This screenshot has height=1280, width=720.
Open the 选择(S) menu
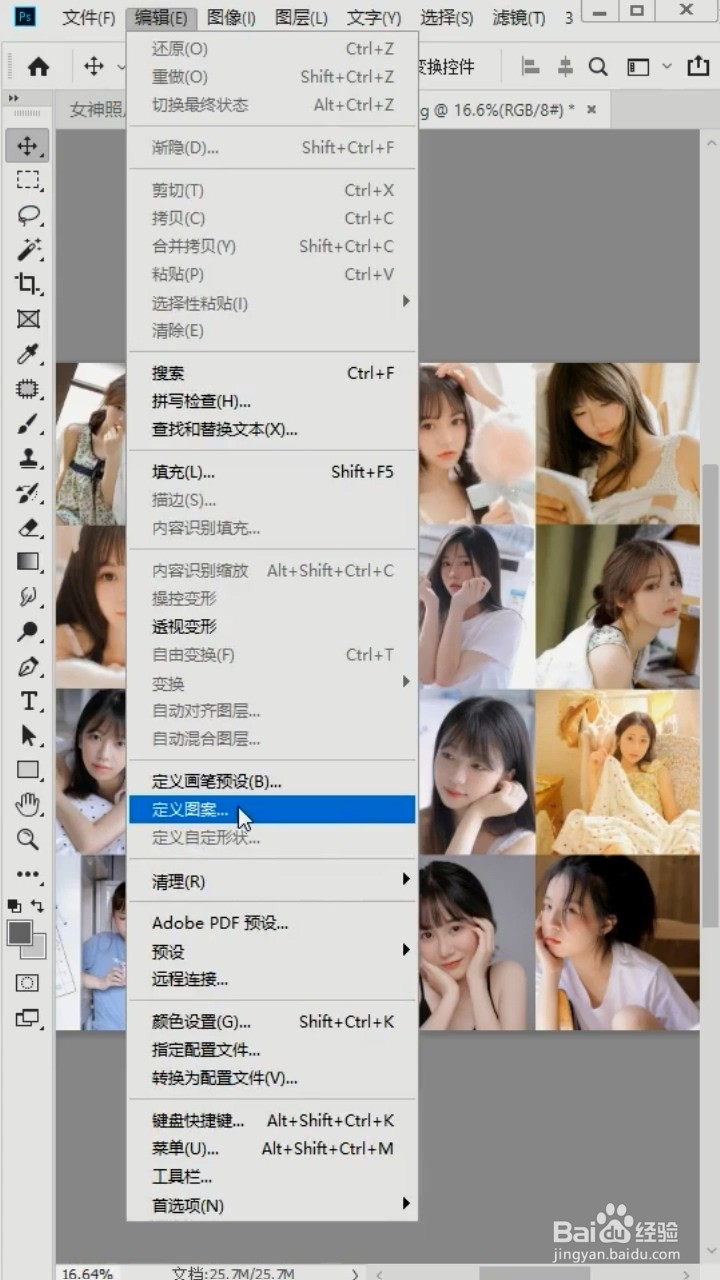coord(447,18)
